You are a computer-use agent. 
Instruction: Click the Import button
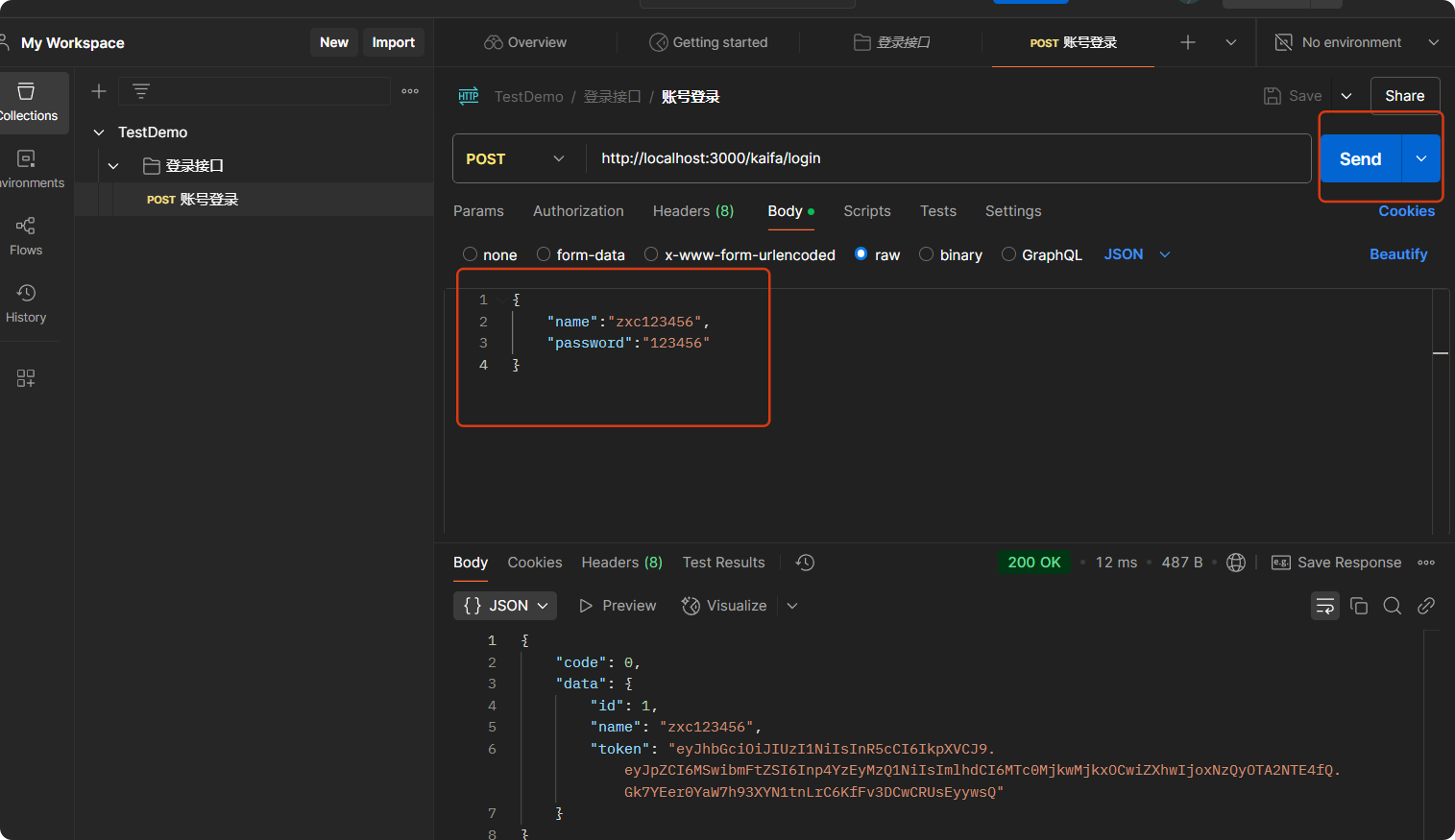[394, 42]
